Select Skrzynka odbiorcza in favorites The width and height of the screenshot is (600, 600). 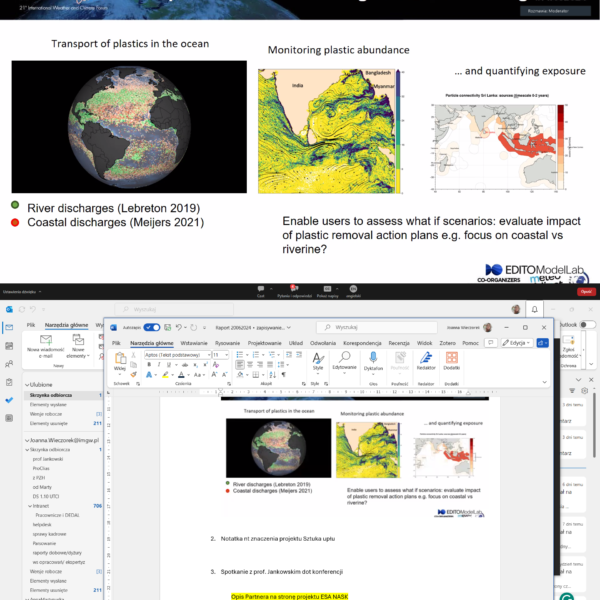[63, 395]
